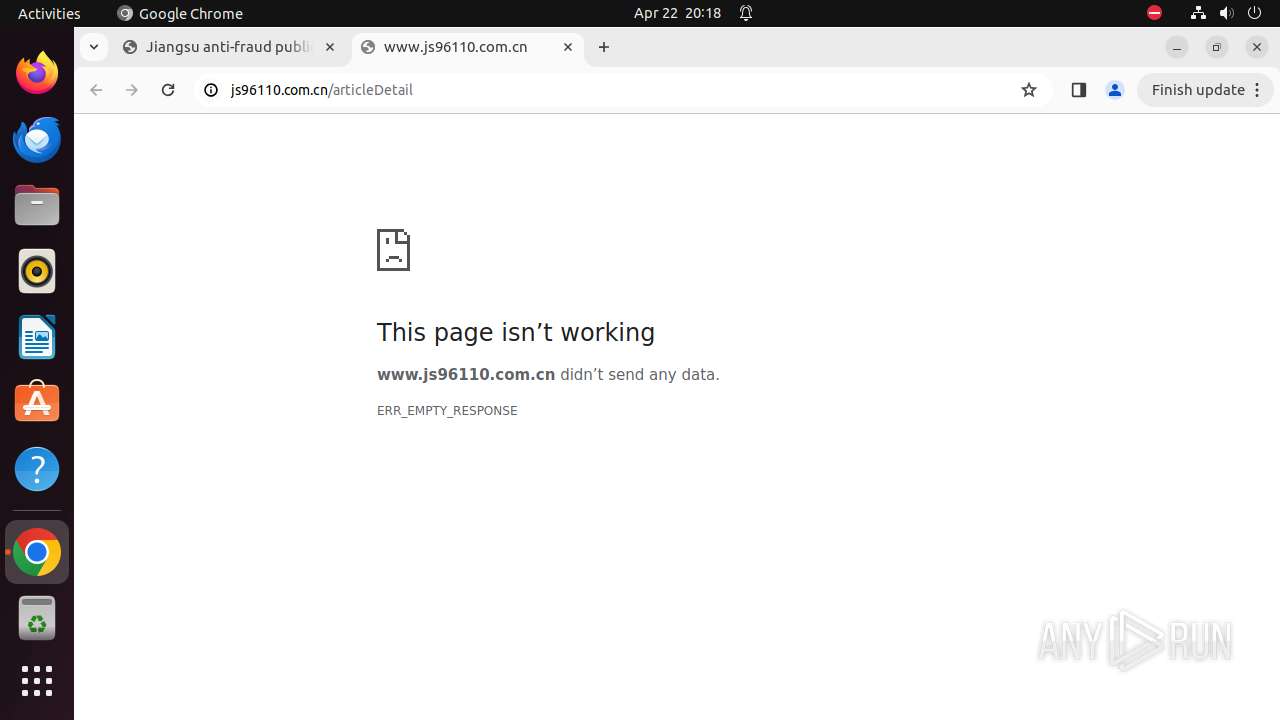Open power menu icon
Screen dimensions: 1280x720
[x=1255, y=13]
